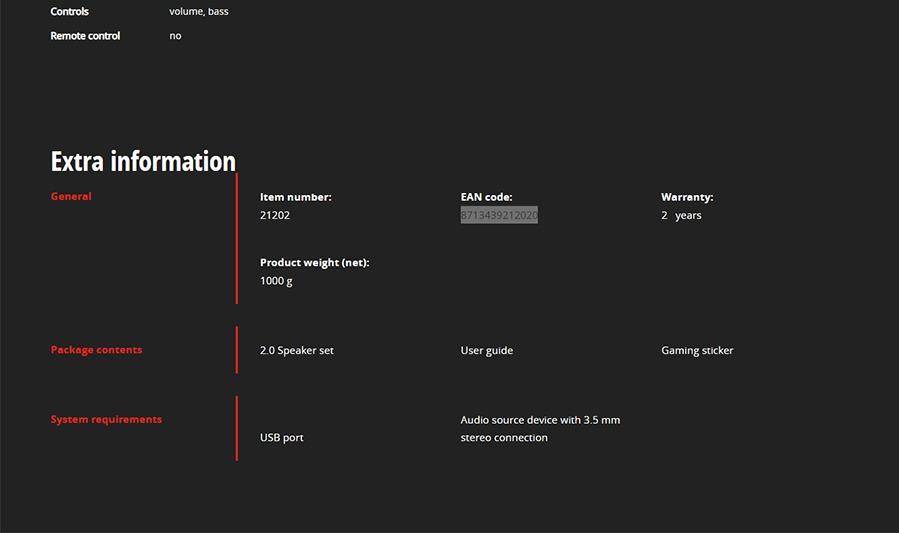Click the item number value 21202
Screen dimensions: 899x533
(275, 215)
